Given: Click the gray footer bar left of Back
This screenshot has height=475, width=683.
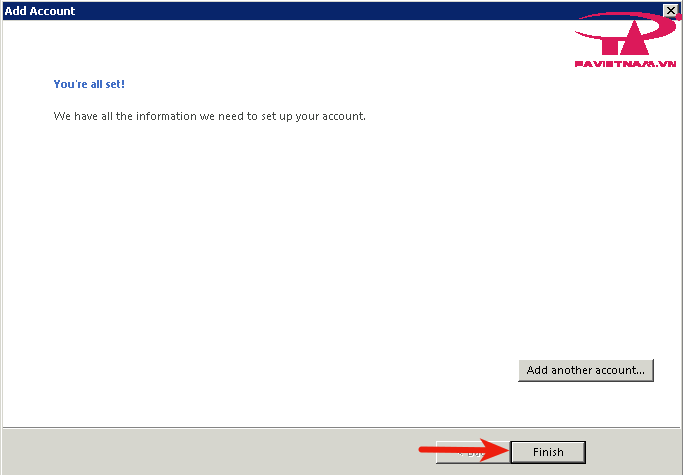Looking at the screenshot, I should (200, 451).
